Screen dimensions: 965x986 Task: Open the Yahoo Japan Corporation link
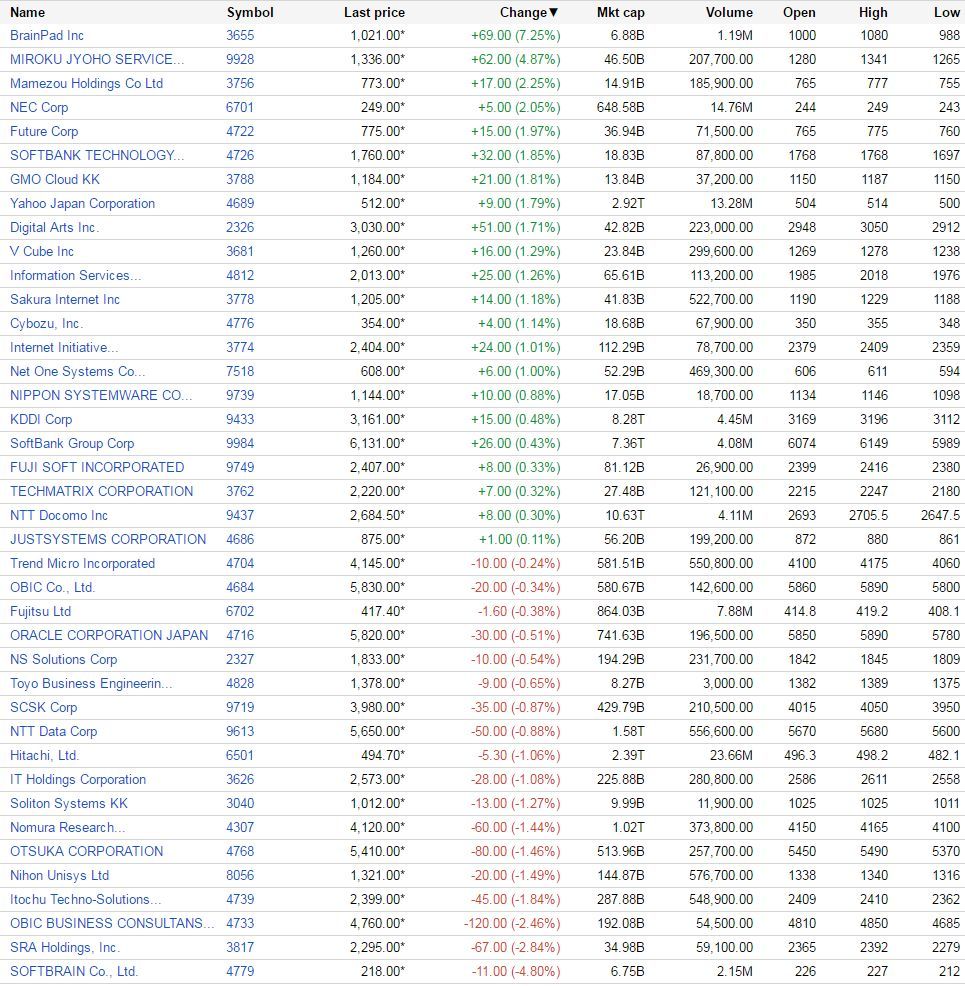point(82,203)
